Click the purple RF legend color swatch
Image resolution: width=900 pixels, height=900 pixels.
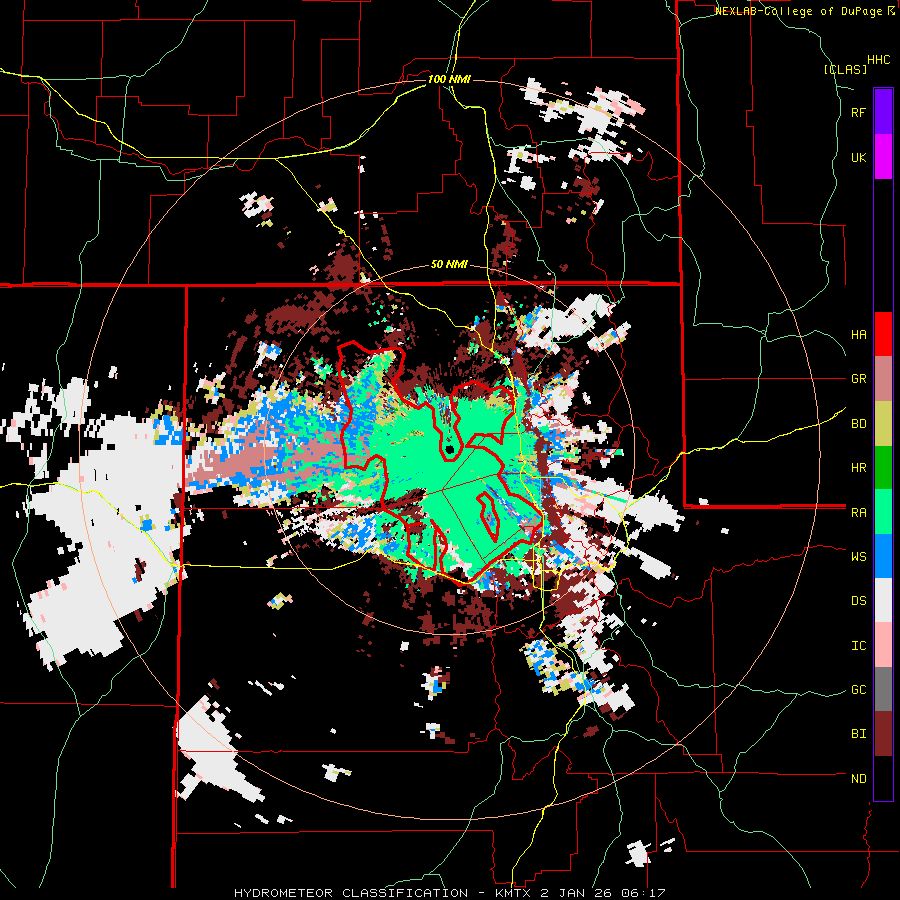coord(883,112)
